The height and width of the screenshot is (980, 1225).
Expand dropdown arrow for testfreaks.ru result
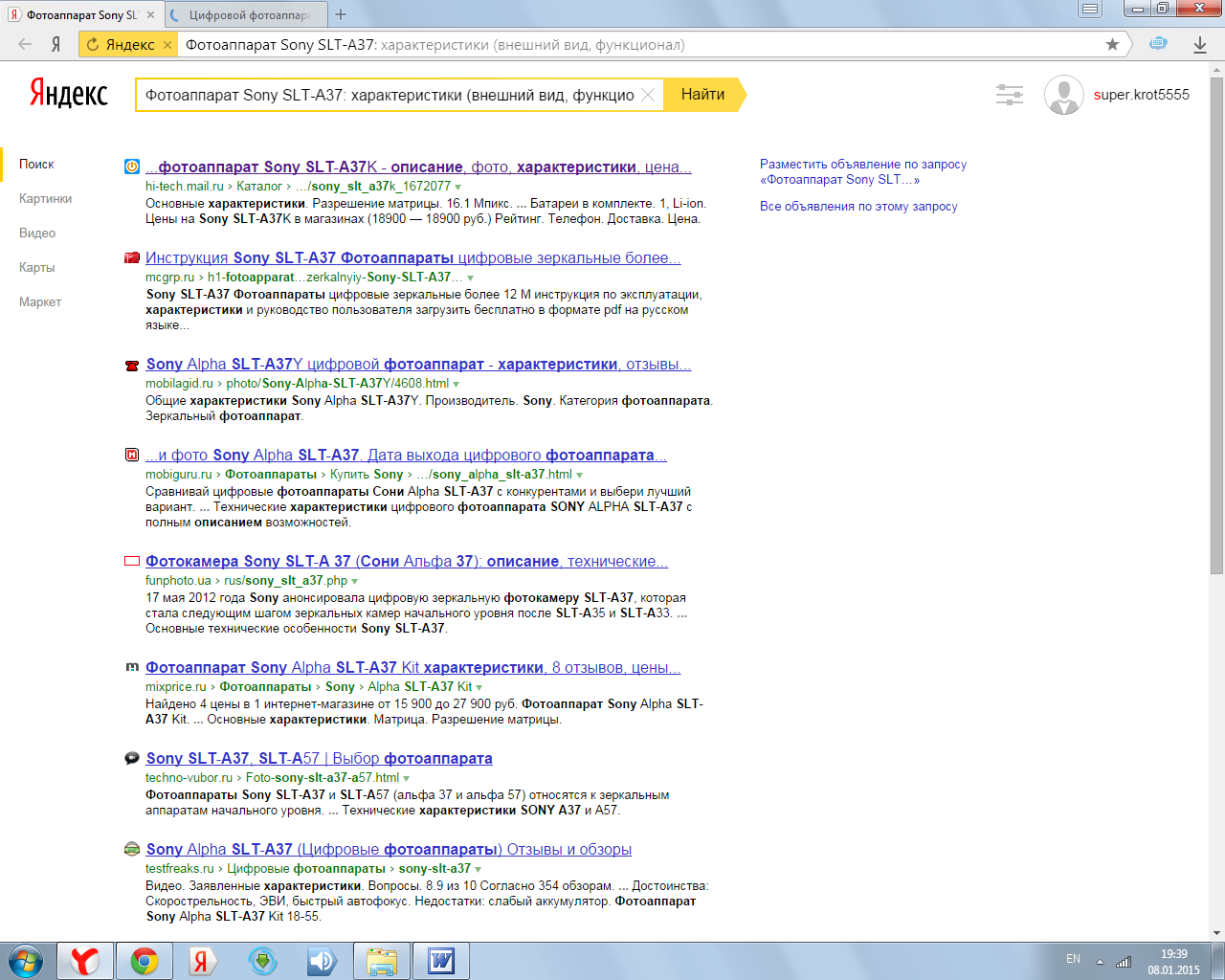point(479,869)
